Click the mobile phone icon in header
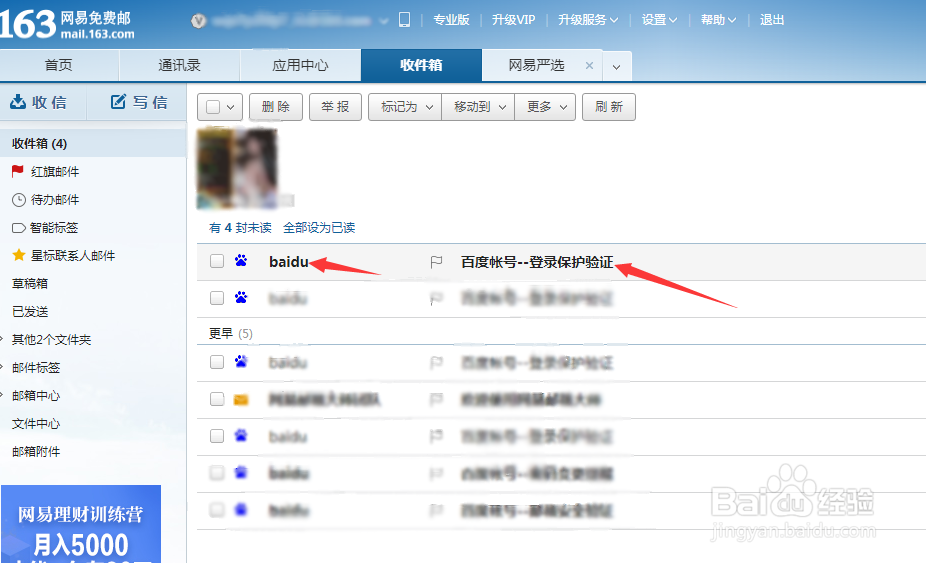The height and width of the screenshot is (563, 926). [x=405, y=19]
